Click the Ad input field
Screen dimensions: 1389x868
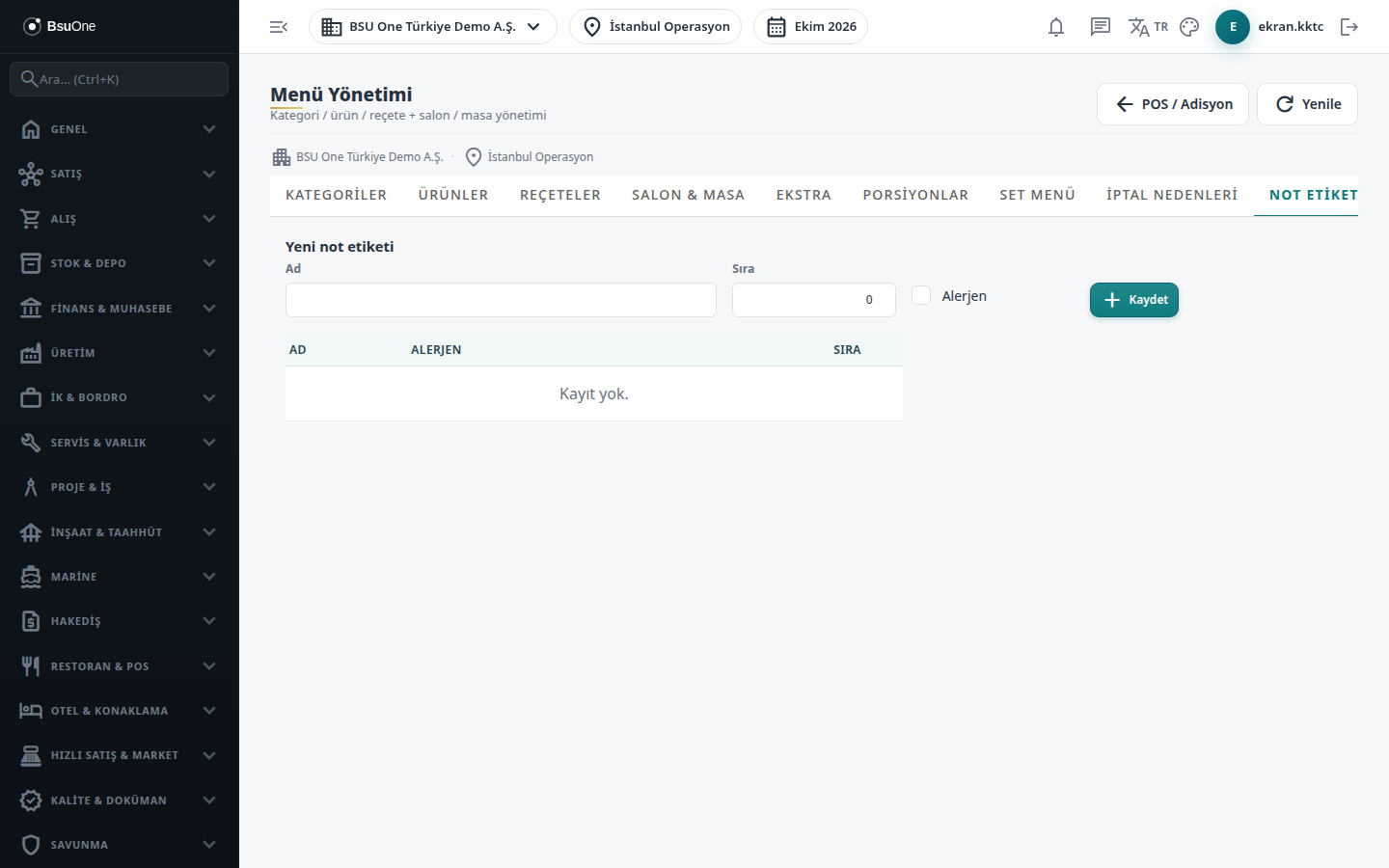coord(501,300)
